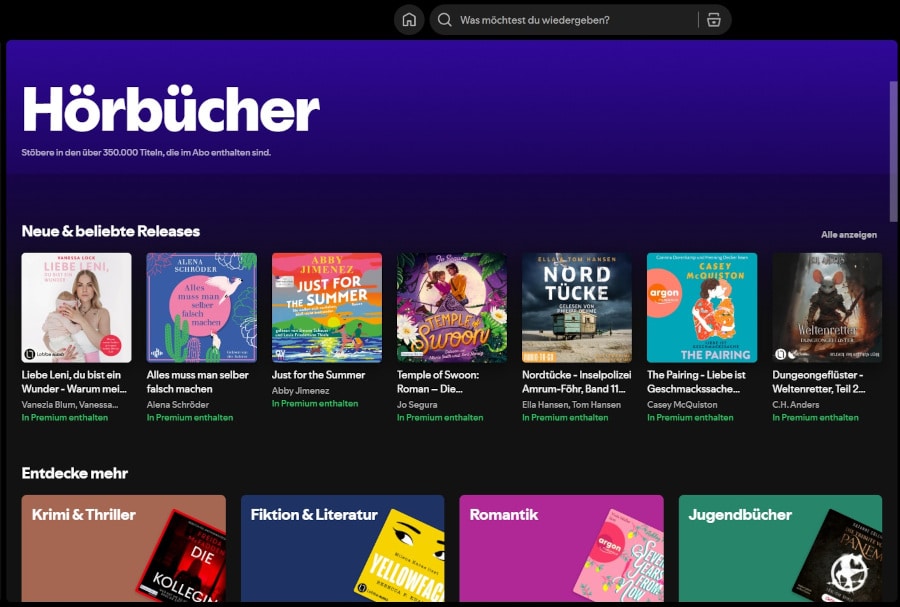Viewport: 900px width, 607px height.
Task: Click author text 'C.H. Anders'
Action: 796,404
